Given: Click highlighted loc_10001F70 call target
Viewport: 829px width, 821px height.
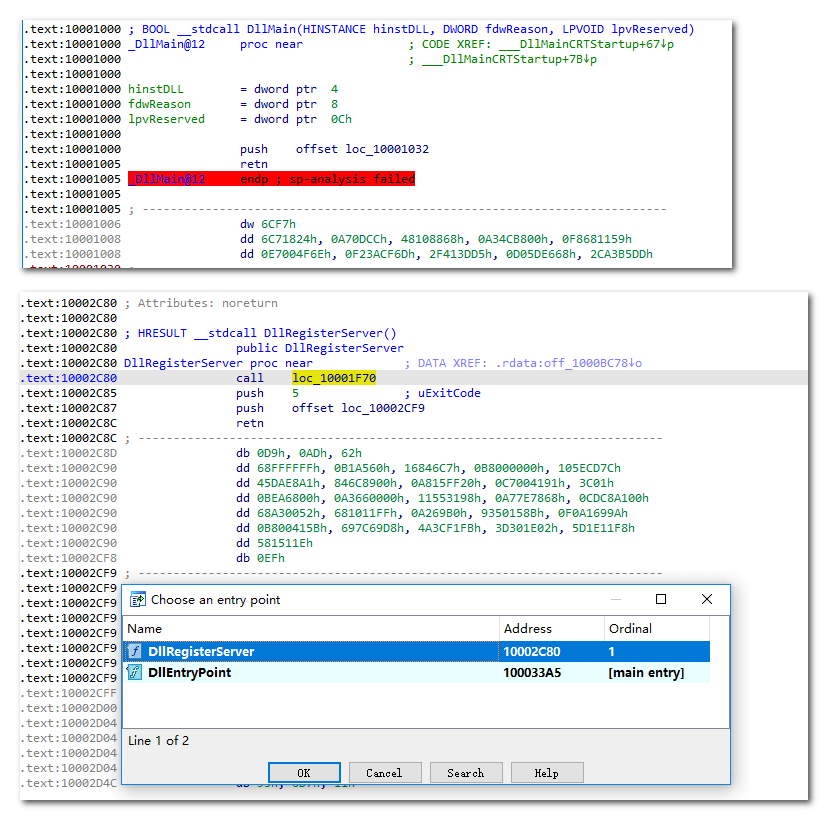Looking at the screenshot, I should pyautogui.click(x=334, y=377).
